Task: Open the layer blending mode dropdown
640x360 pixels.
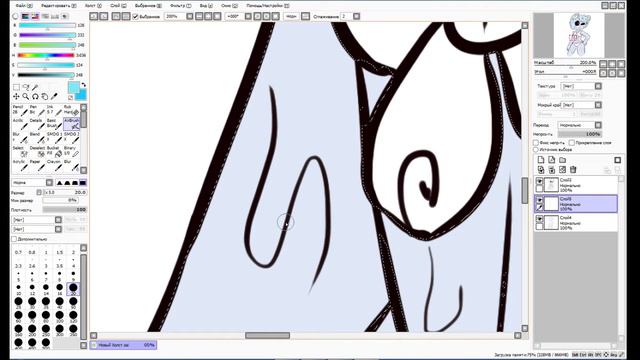Action: pos(598,125)
